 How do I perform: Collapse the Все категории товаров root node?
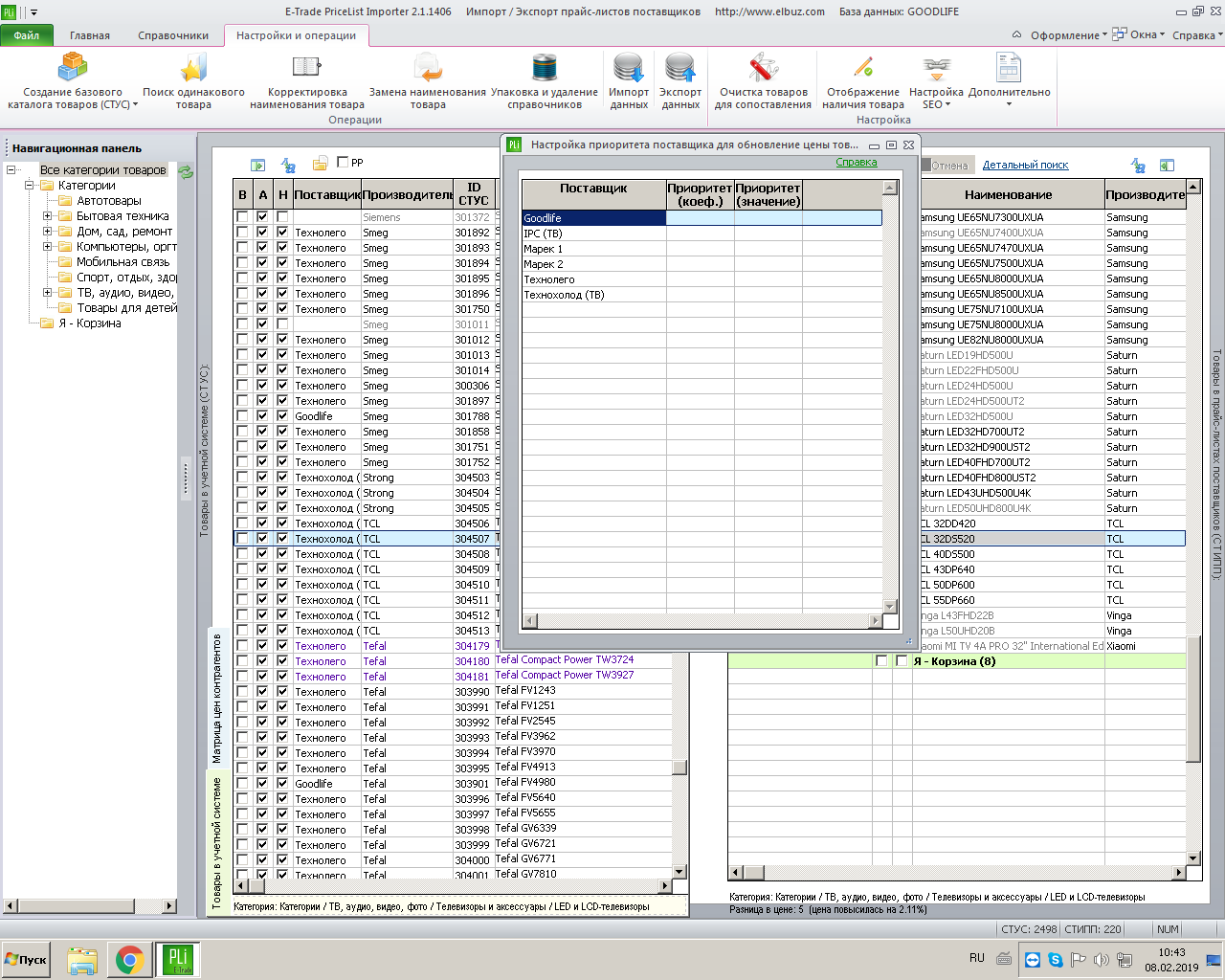[x=11, y=170]
